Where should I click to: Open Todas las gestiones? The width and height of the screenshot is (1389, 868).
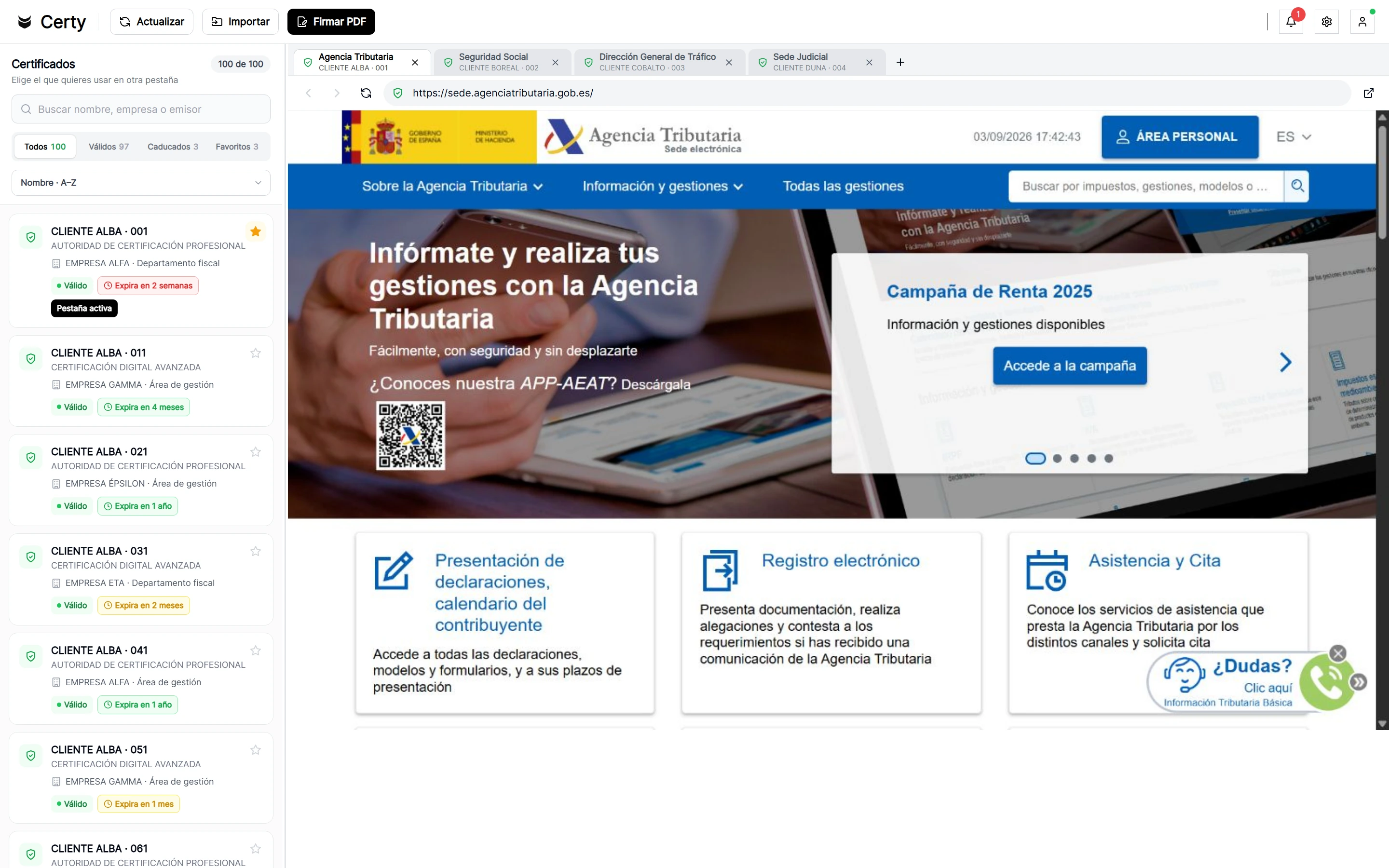click(x=843, y=186)
